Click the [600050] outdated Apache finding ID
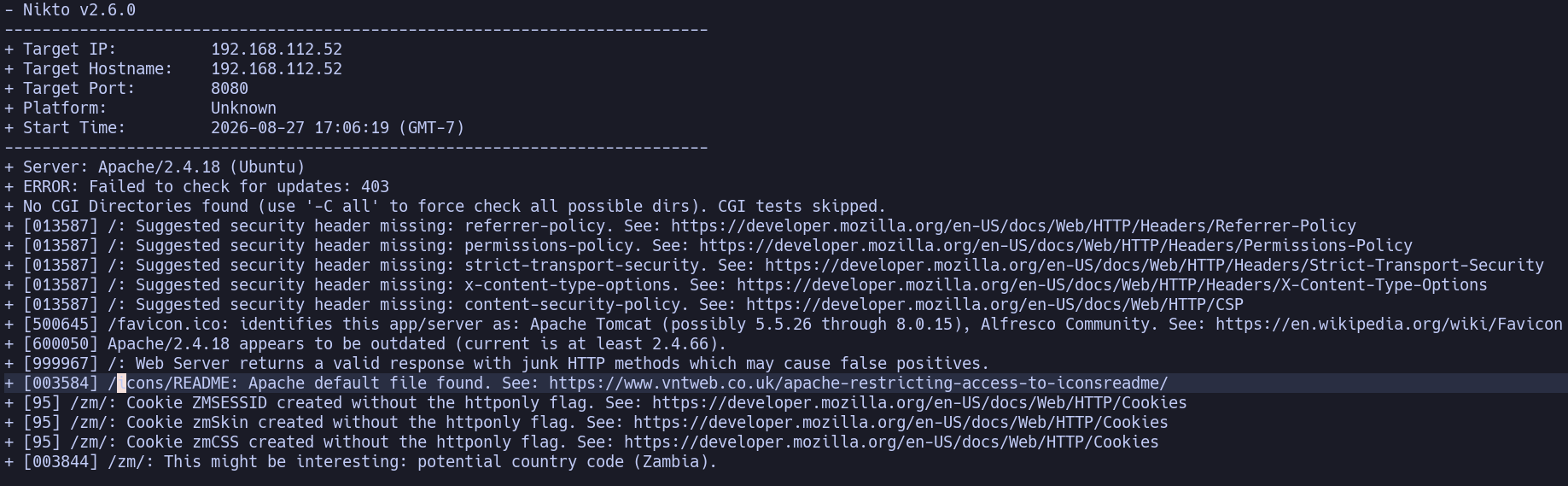Image resolution: width=1568 pixels, height=486 pixels. point(61,344)
